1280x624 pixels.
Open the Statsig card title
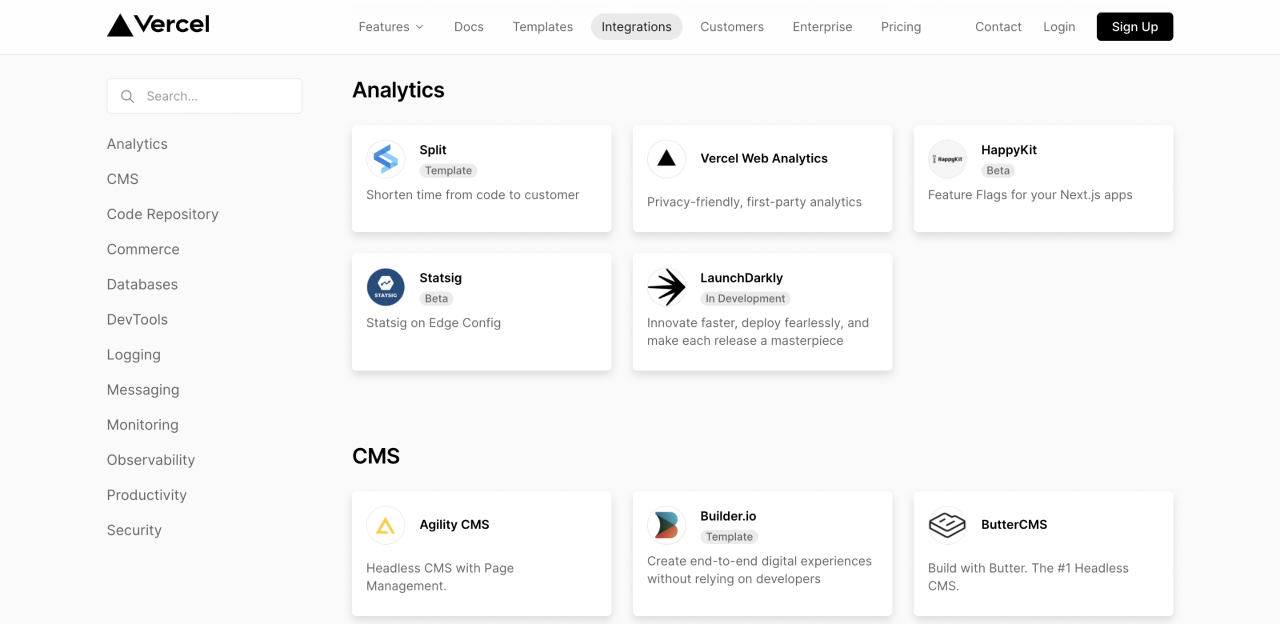pos(441,278)
